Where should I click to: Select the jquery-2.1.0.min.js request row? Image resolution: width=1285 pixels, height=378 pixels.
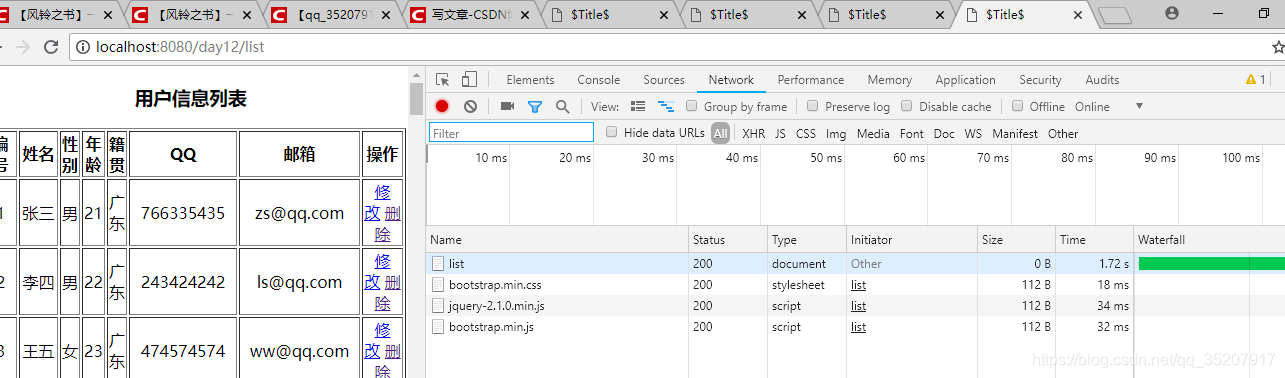click(x=855, y=306)
